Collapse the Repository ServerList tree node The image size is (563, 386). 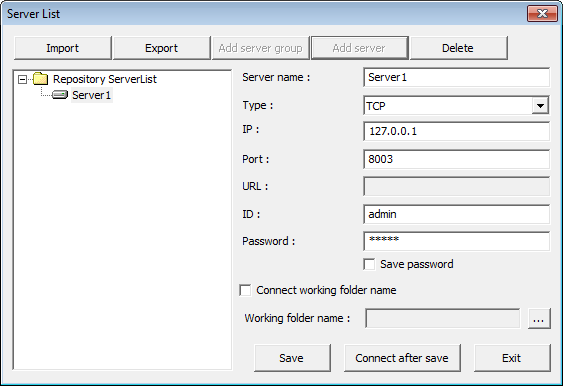click(23, 79)
